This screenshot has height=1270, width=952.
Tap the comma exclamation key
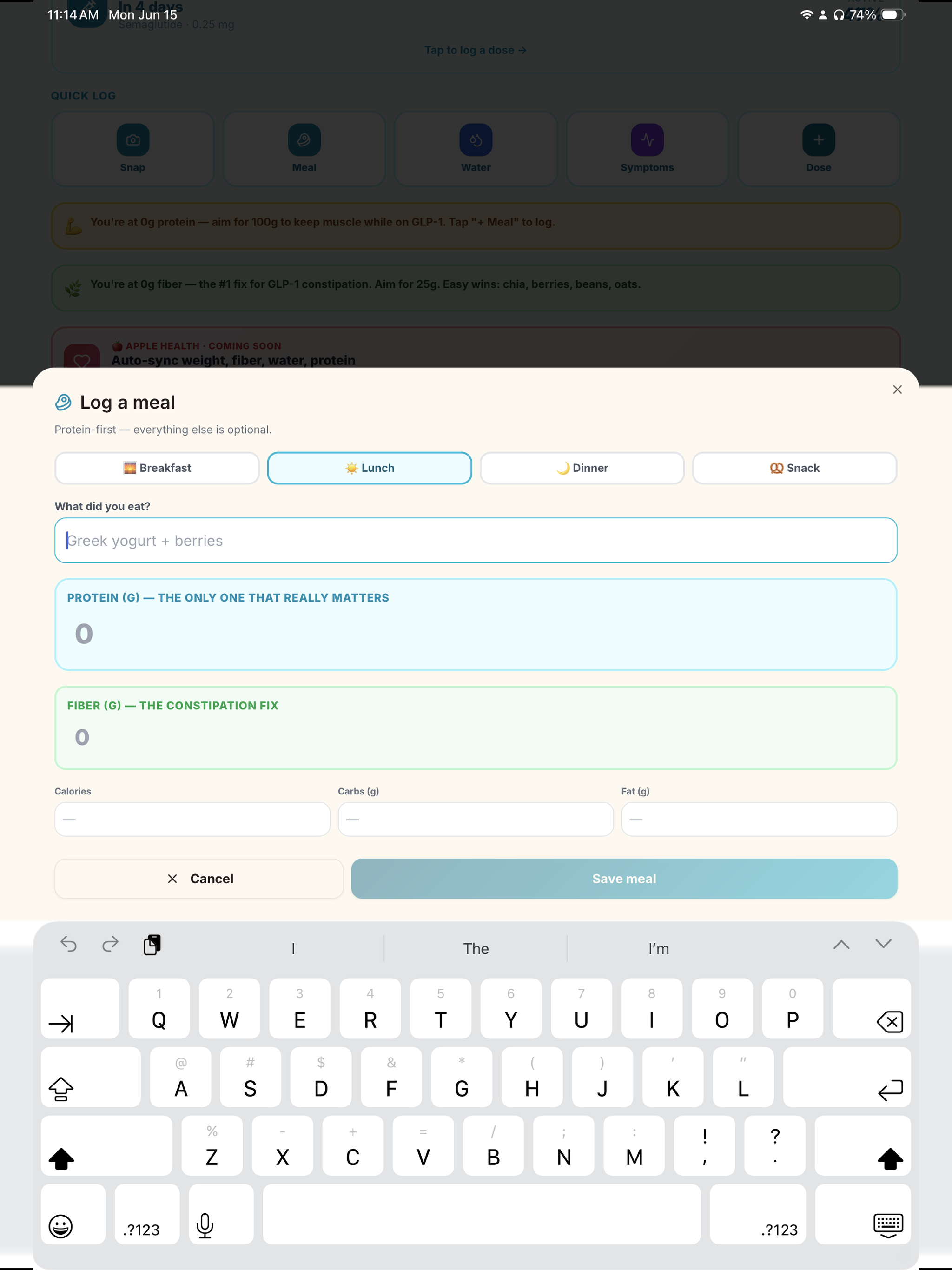pyautogui.click(x=705, y=1145)
